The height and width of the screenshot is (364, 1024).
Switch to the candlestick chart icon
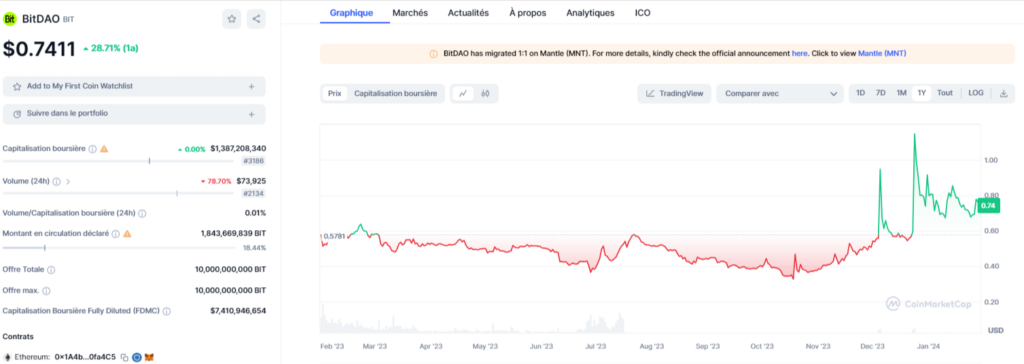point(485,93)
